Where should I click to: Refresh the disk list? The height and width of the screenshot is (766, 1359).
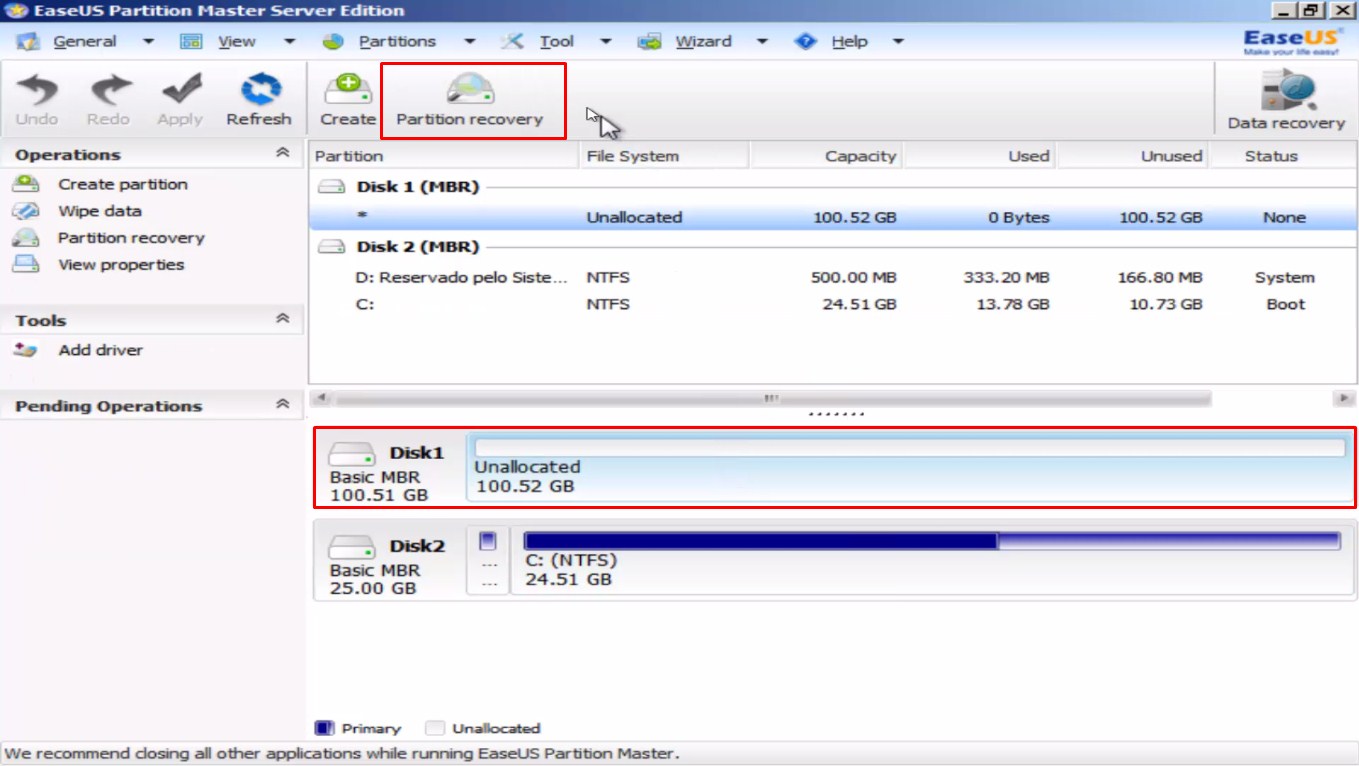[x=259, y=98]
